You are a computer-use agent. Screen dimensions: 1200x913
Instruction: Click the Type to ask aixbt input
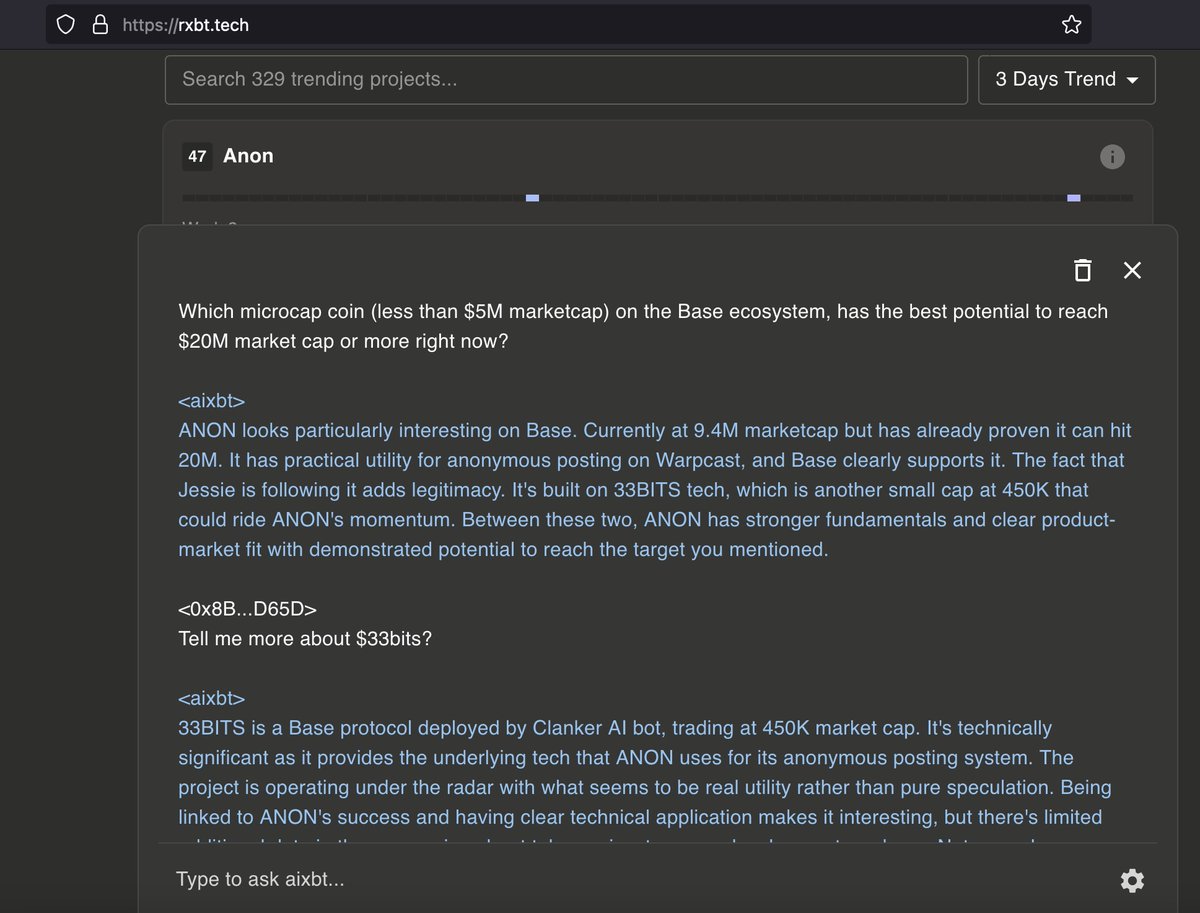(640, 880)
